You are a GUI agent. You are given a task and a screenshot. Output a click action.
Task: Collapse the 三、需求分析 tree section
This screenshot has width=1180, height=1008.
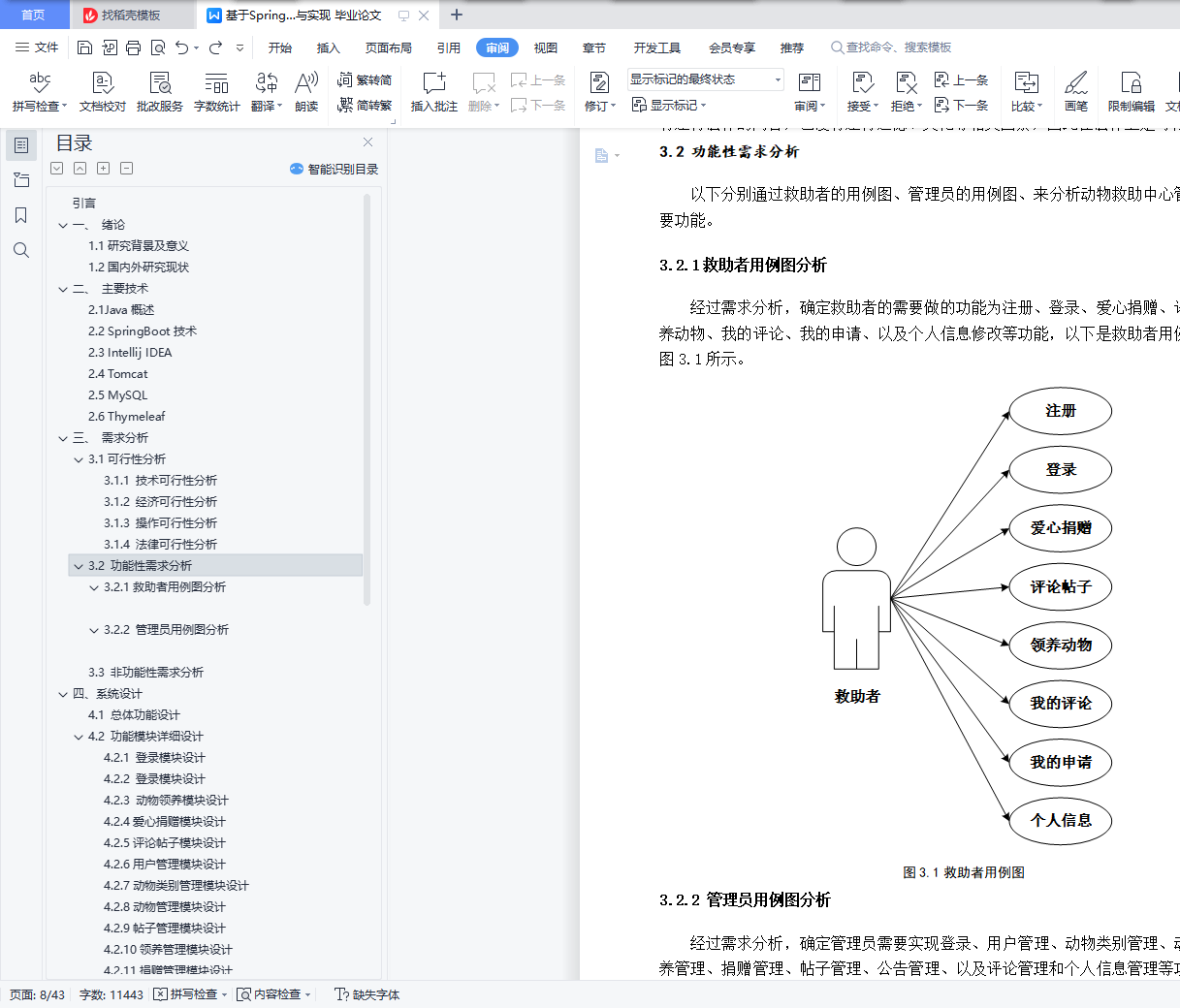[63, 438]
